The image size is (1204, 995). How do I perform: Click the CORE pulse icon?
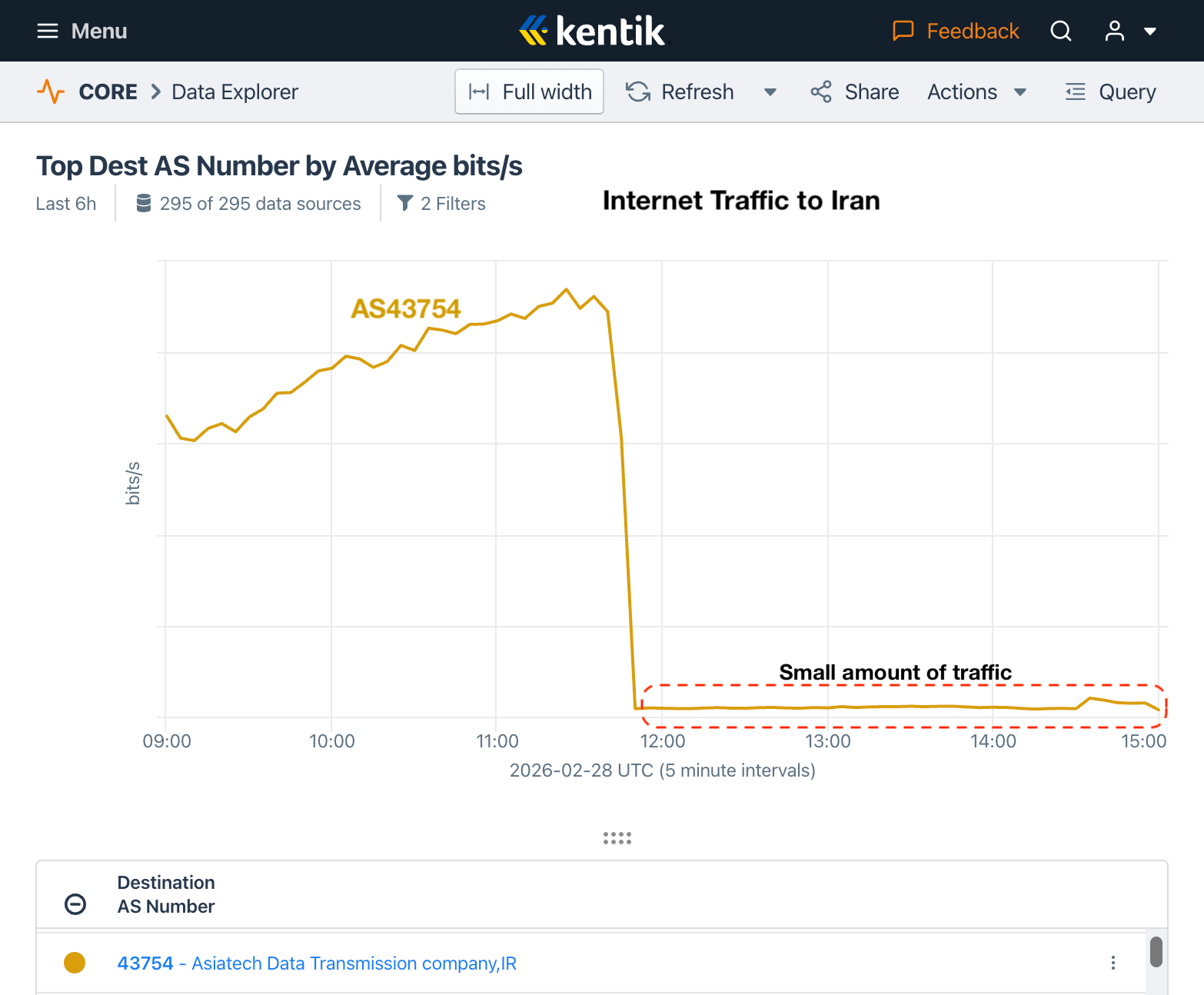point(51,92)
